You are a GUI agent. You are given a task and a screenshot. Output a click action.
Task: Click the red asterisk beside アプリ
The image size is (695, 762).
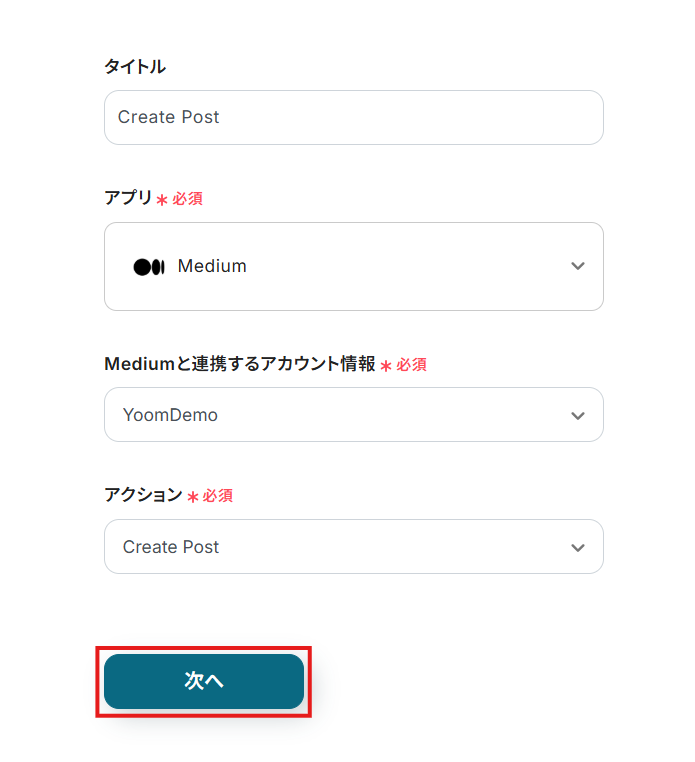tap(162, 200)
